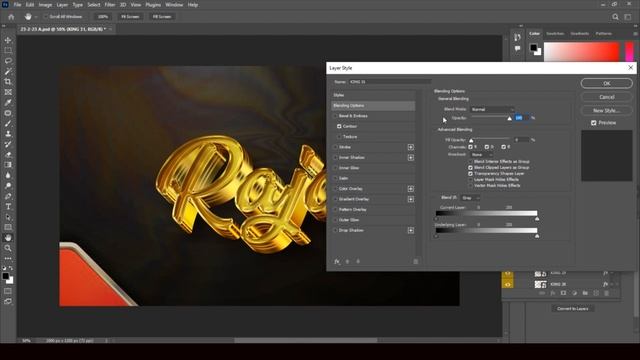
Task: Add another Stroke effect with plus button
Action: tap(411, 147)
